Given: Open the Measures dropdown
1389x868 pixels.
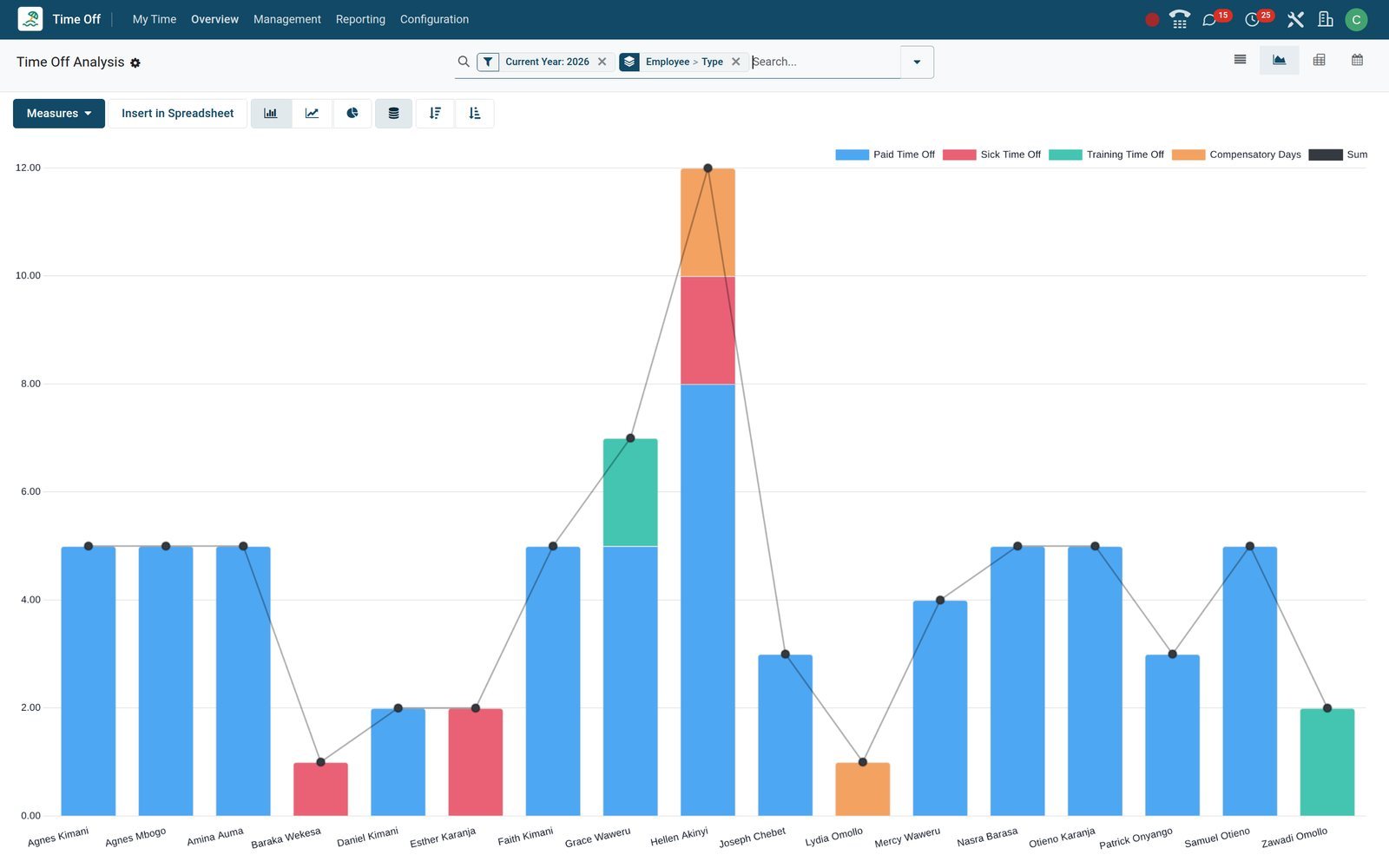Looking at the screenshot, I should tap(59, 113).
